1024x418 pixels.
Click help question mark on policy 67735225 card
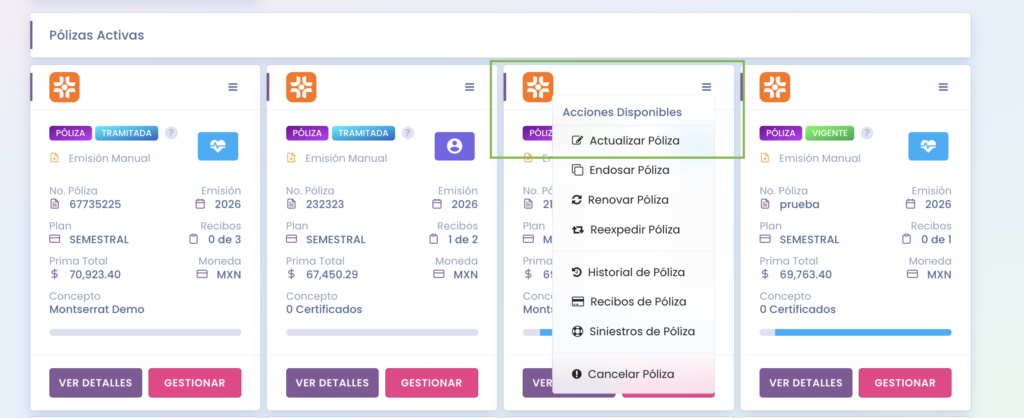171,133
